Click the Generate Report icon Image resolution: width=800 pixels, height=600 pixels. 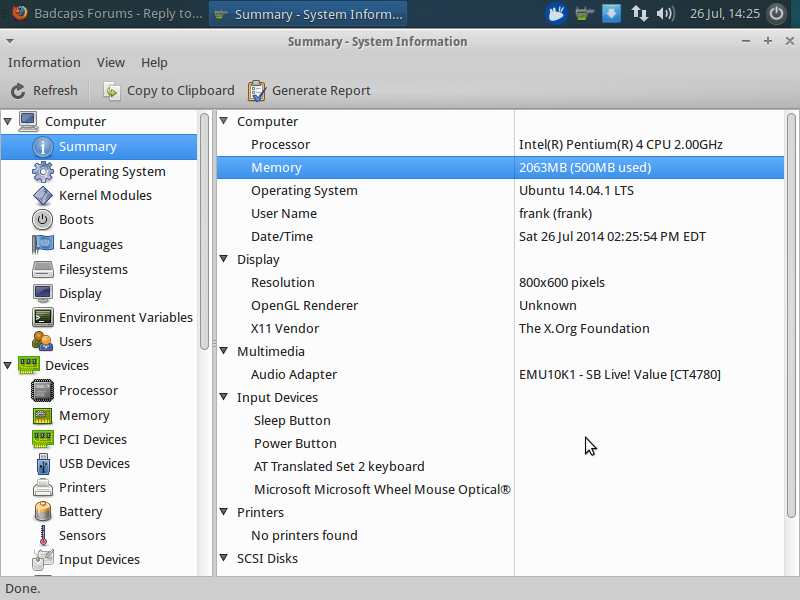point(257,91)
